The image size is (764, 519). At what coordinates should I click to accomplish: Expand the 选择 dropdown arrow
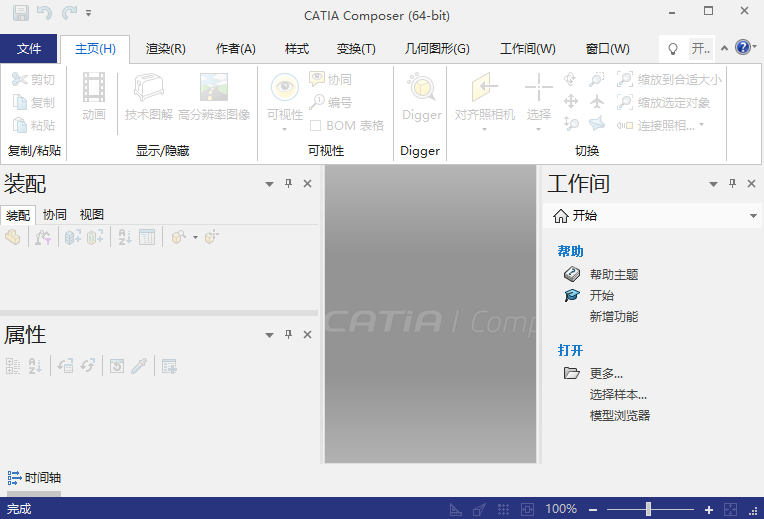pos(538,129)
